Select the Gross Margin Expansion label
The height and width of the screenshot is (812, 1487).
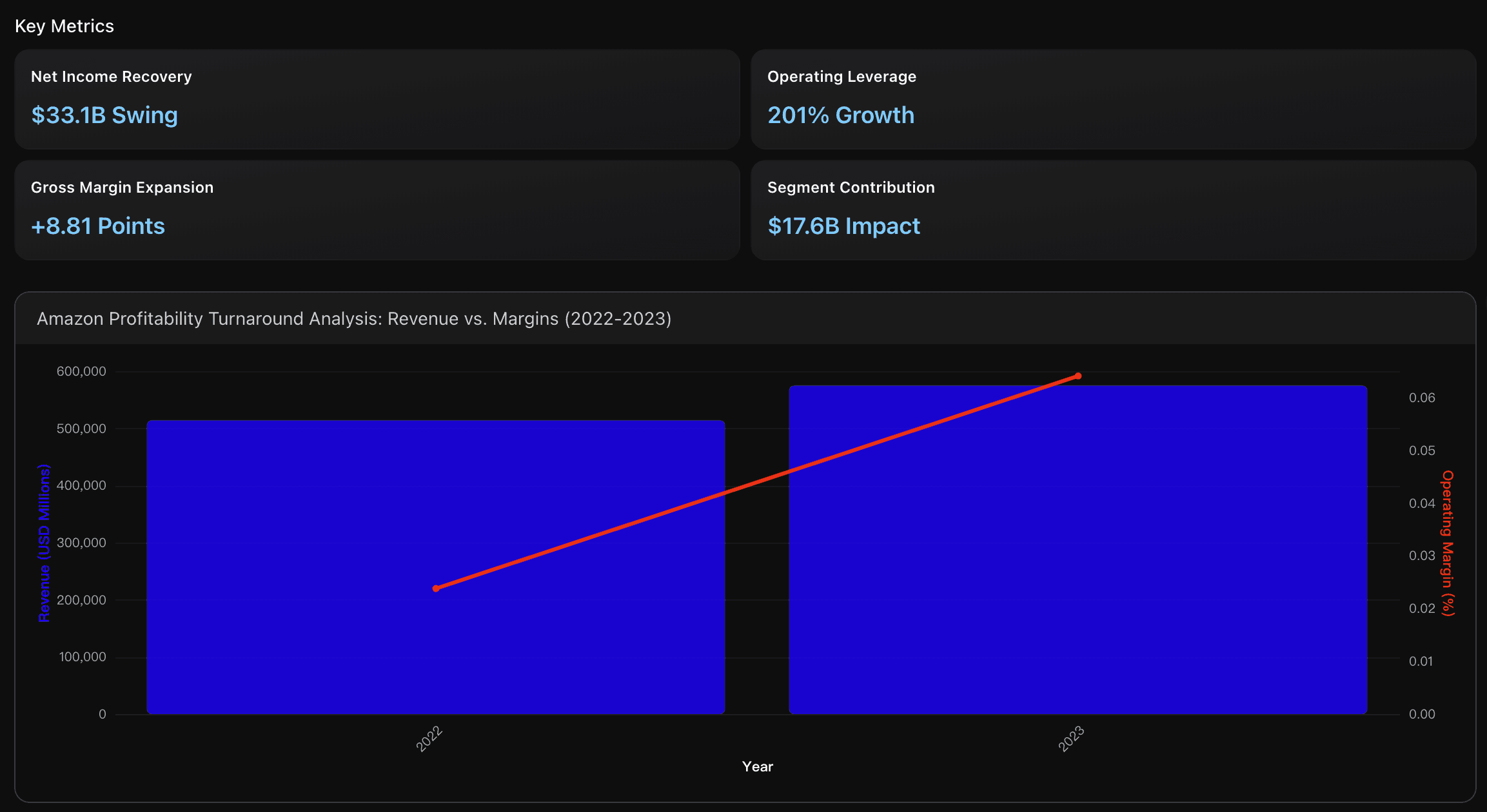coord(122,188)
